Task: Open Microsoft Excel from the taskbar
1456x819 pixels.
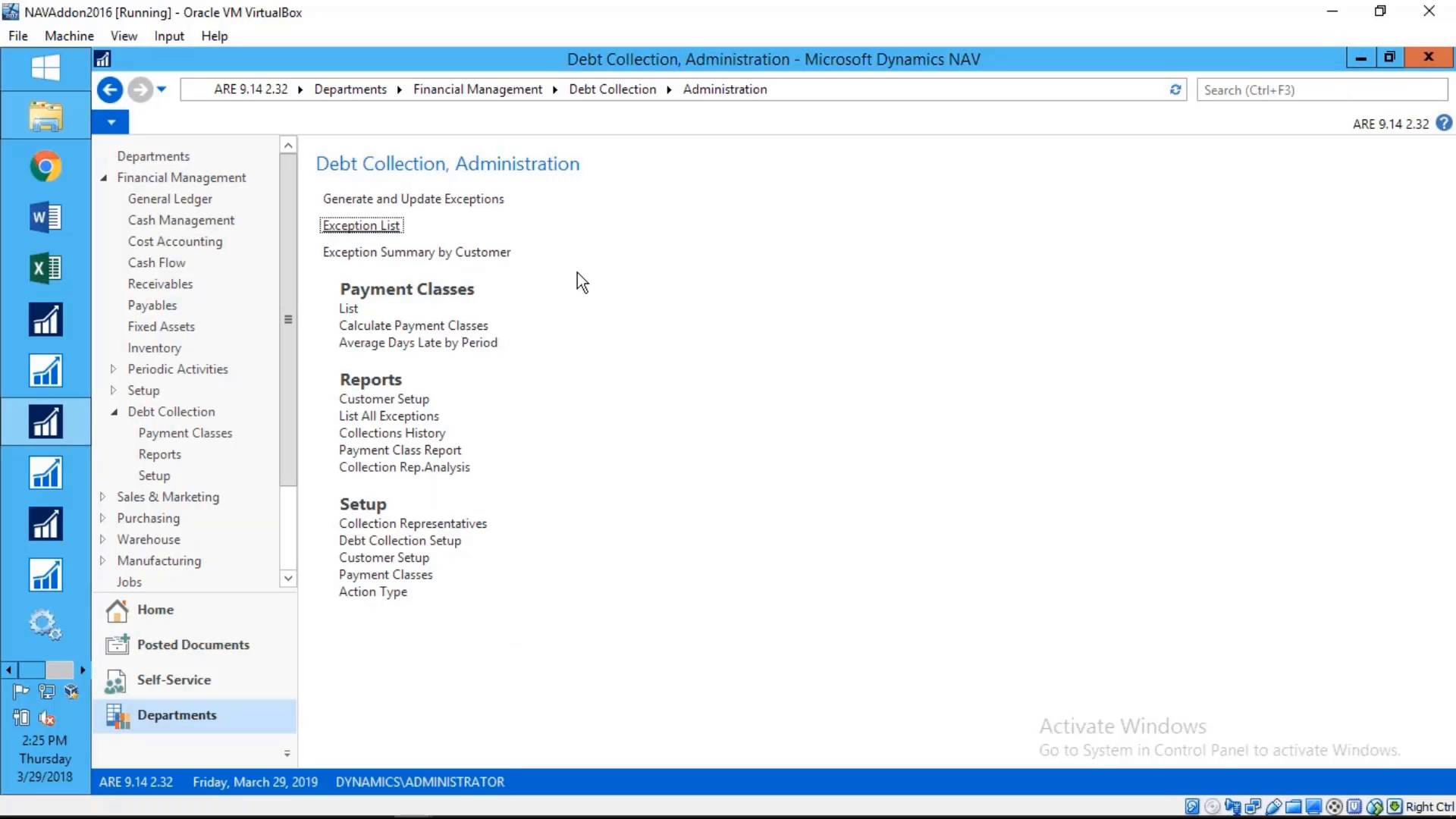Action: 45,268
